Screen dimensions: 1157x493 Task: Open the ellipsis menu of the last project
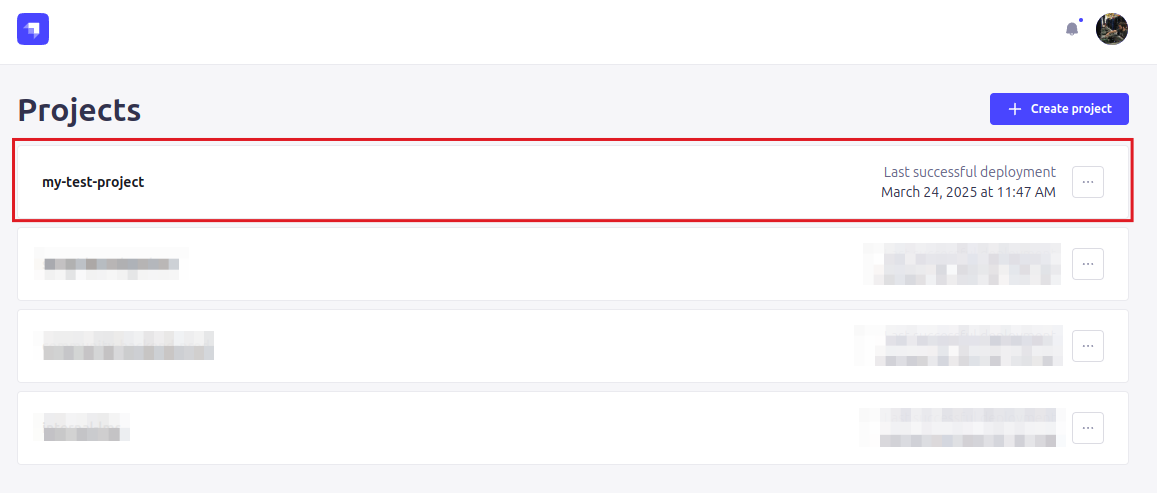tap(1088, 428)
